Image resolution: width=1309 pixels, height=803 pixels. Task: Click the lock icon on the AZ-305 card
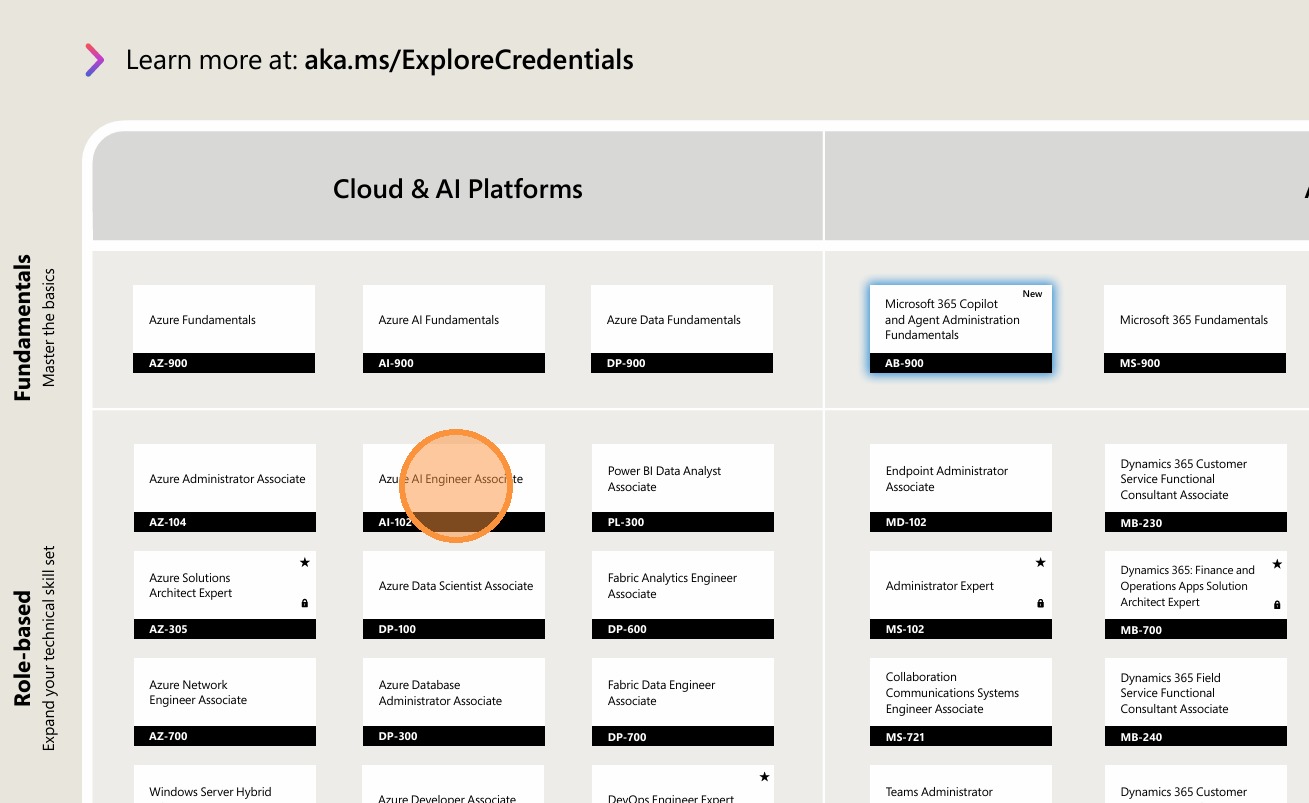pos(305,603)
